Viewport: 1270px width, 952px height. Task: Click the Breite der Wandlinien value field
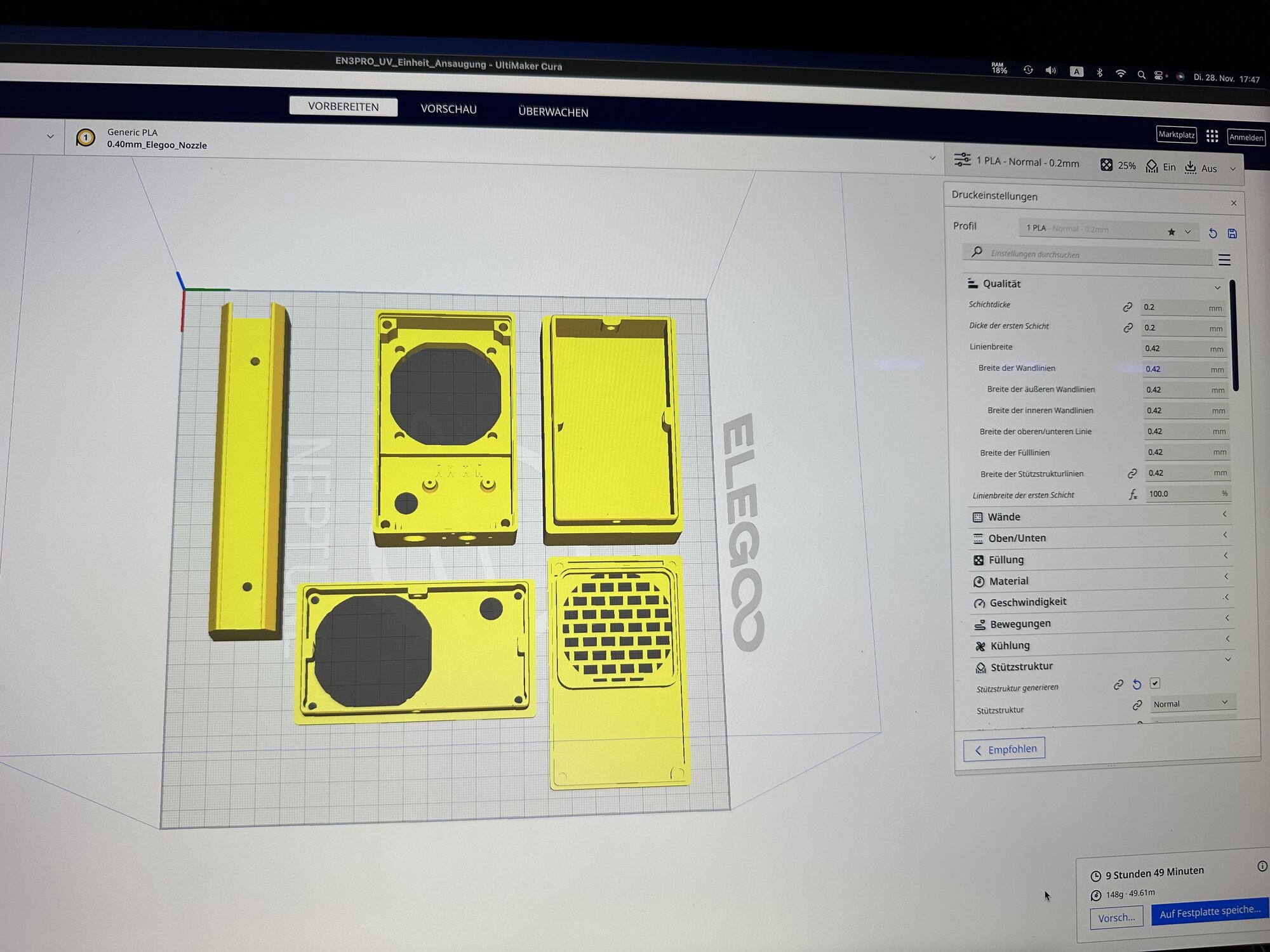coord(1184,369)
